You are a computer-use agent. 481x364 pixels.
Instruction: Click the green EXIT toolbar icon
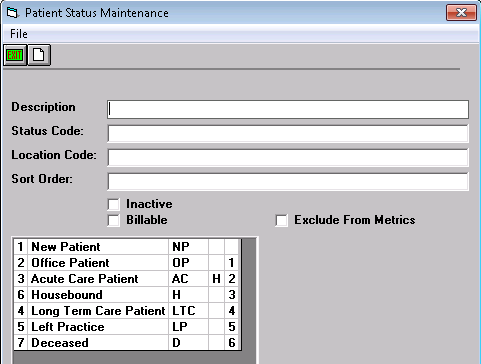tap(15, 55)
